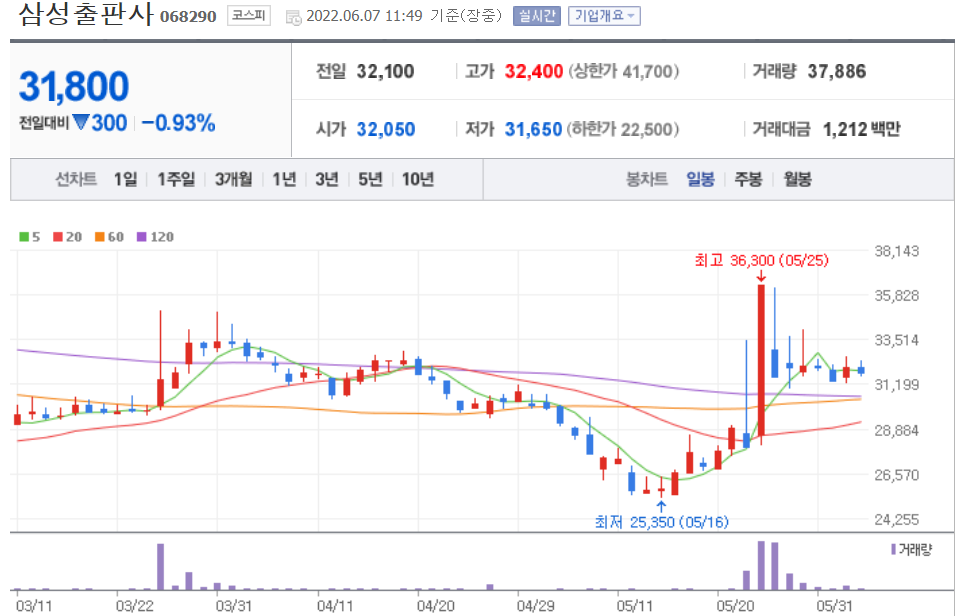The width and height of the screenshot is (955, 616).
Task: Click the purple 거래량 legend marker
Action: [893, 550]
